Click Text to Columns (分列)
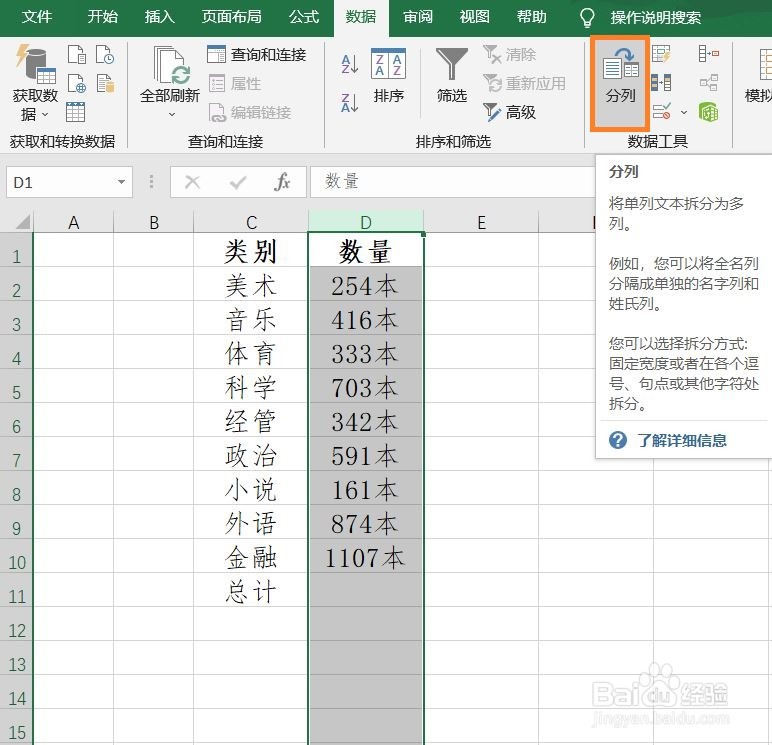The image size is (772, 745). (620, 83)
